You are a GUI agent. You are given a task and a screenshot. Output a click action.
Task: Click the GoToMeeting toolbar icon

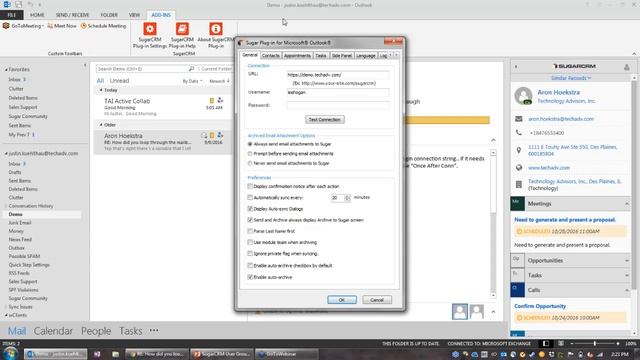pyautogui.click(x=6, y=26)
